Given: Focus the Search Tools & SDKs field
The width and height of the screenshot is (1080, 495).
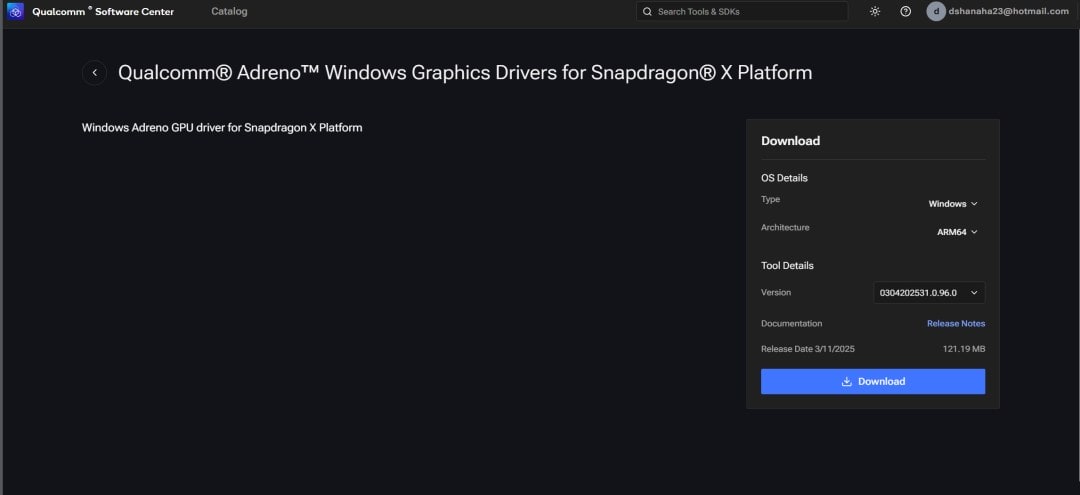Looking at the screenshot, I should [742, 12].
